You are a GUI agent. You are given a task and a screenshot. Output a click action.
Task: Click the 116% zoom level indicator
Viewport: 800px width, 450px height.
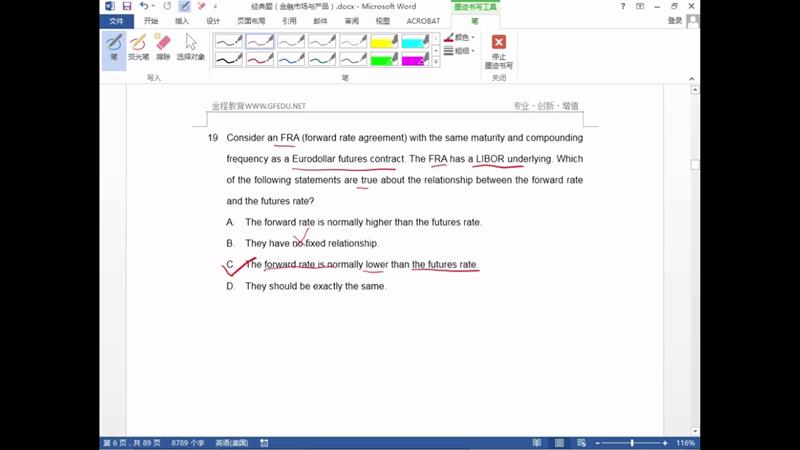tap(685, 443)
